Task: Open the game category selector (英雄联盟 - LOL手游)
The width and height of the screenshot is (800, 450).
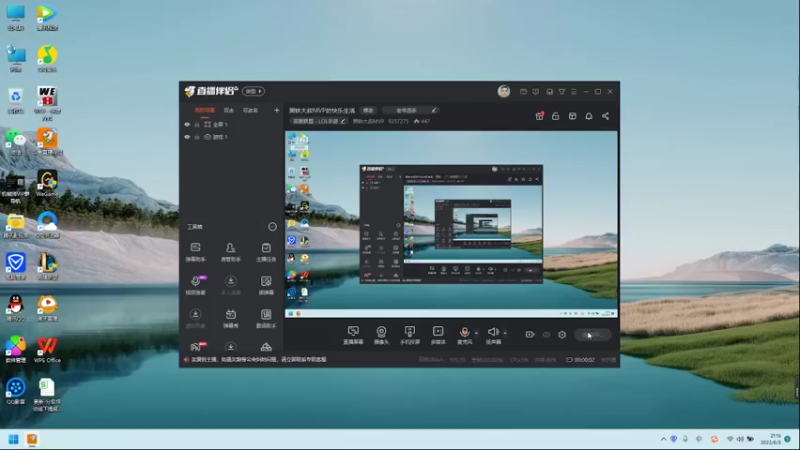Action: coord(319,121)
